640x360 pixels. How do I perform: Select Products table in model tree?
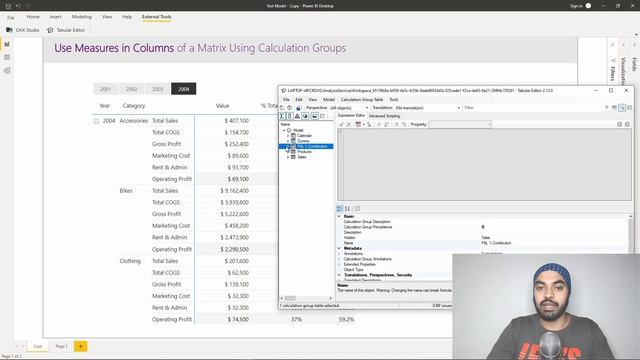[304, 151]
